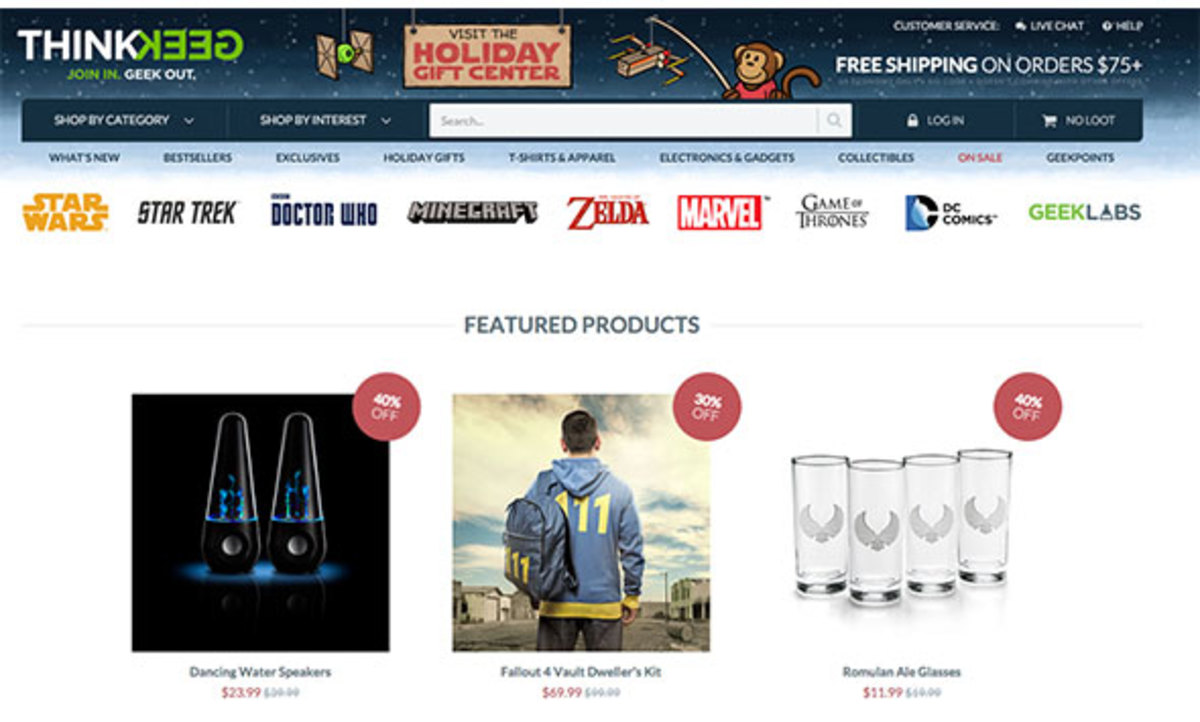Open the On Sale menu item
Screen dimensions: 1200x722
[x=979, y=158]
